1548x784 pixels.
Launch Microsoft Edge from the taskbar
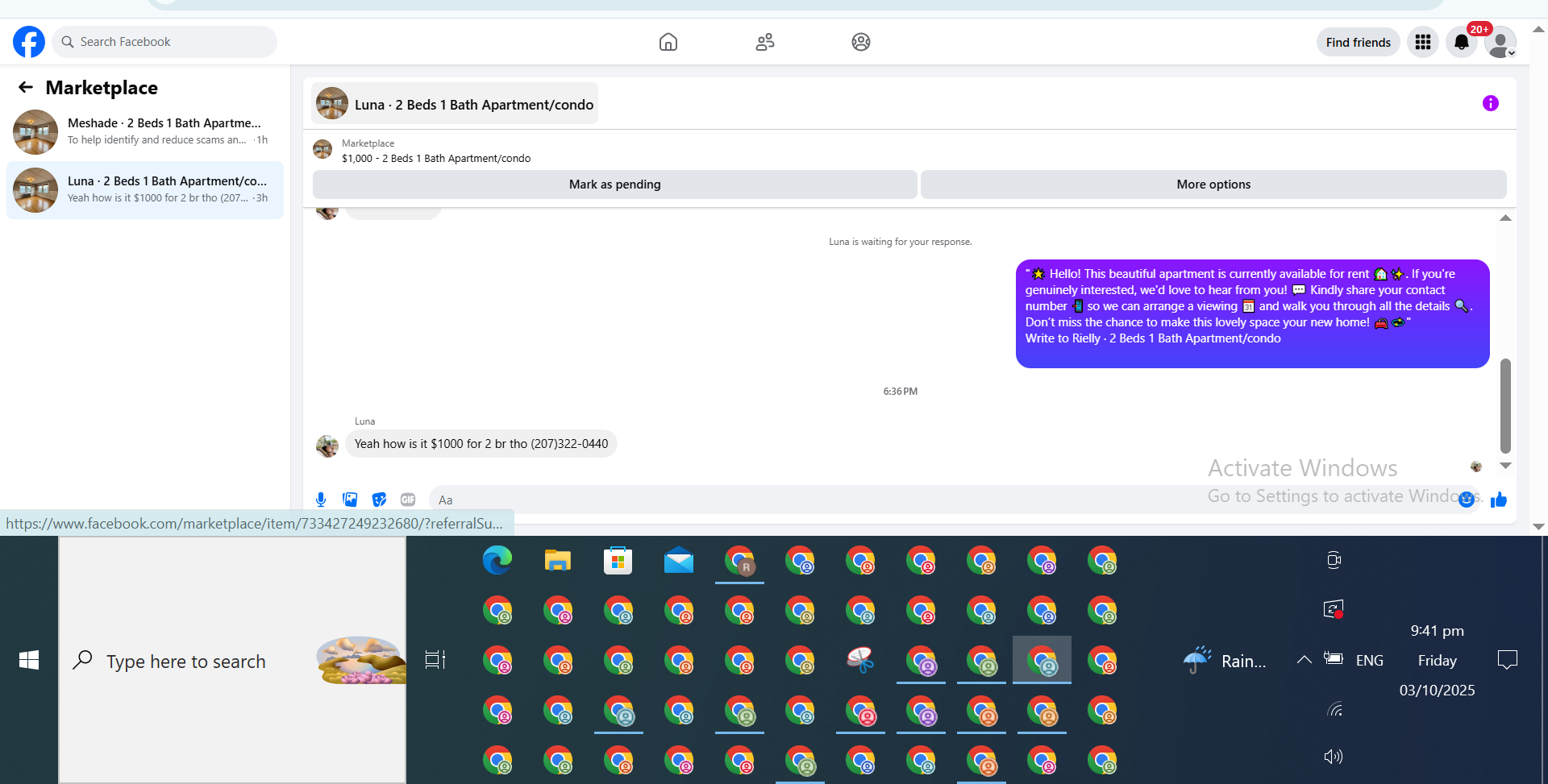pos(497,560)
